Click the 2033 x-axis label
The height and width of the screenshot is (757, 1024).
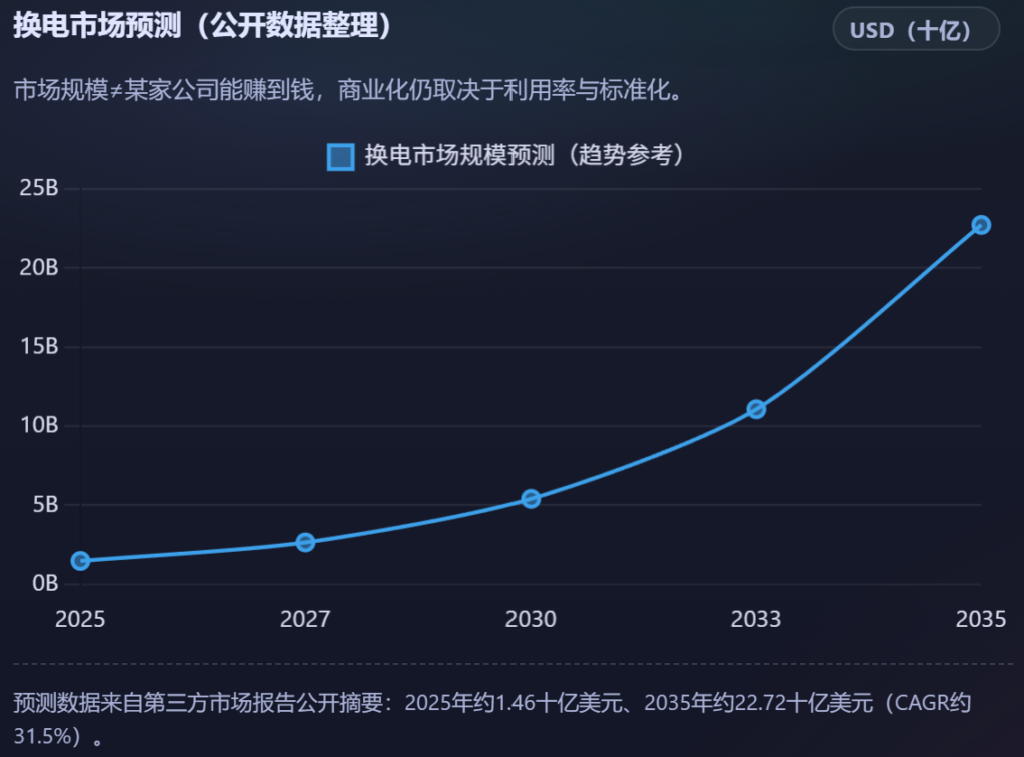pyautogui.click(x=756, y=620)
